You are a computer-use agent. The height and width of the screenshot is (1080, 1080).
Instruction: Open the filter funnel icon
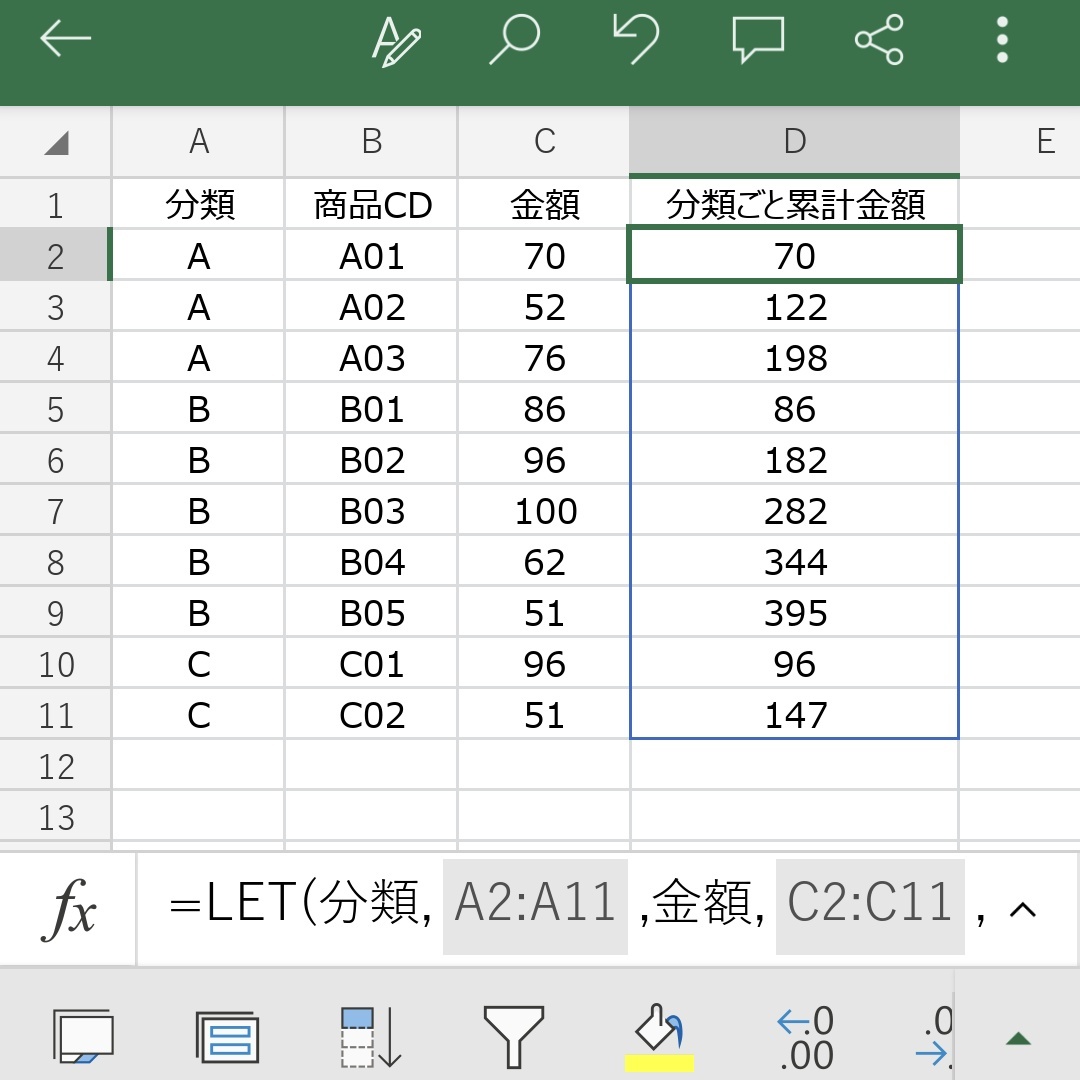coord(514,1037)
